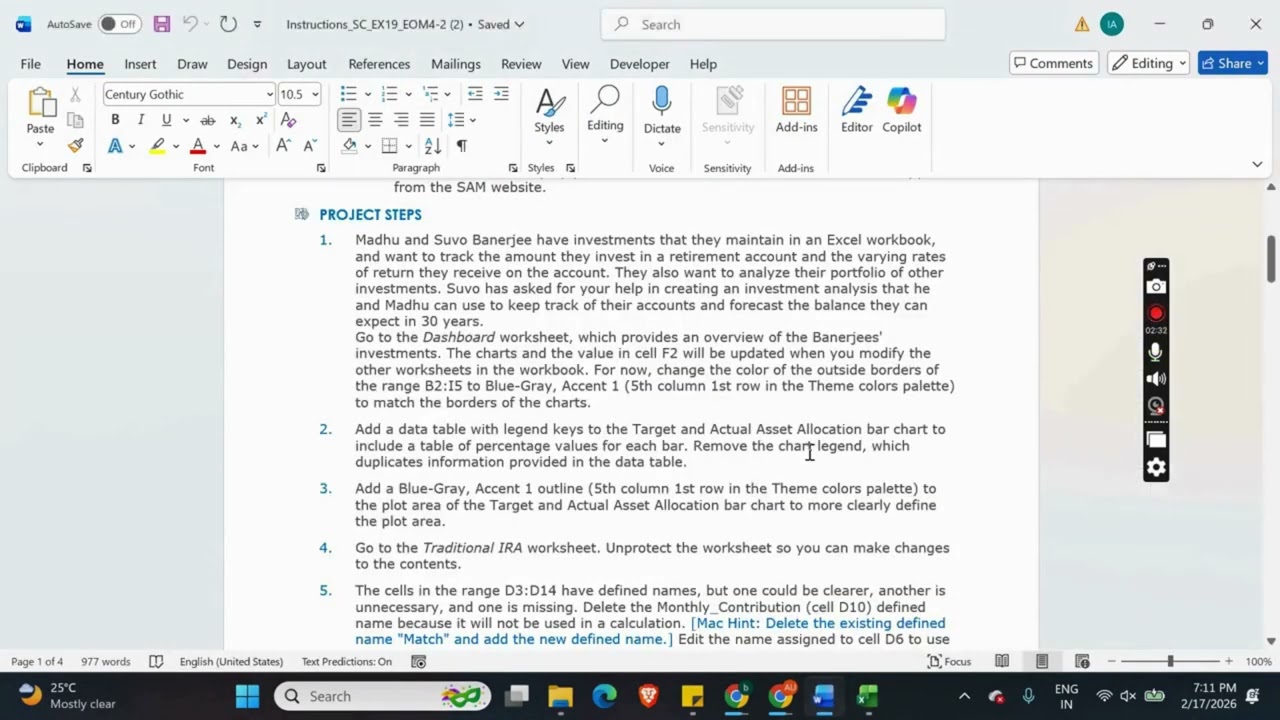Collapse the ribbon with chevron
Screen dimensions: 1280x720
pos(1257,164)
